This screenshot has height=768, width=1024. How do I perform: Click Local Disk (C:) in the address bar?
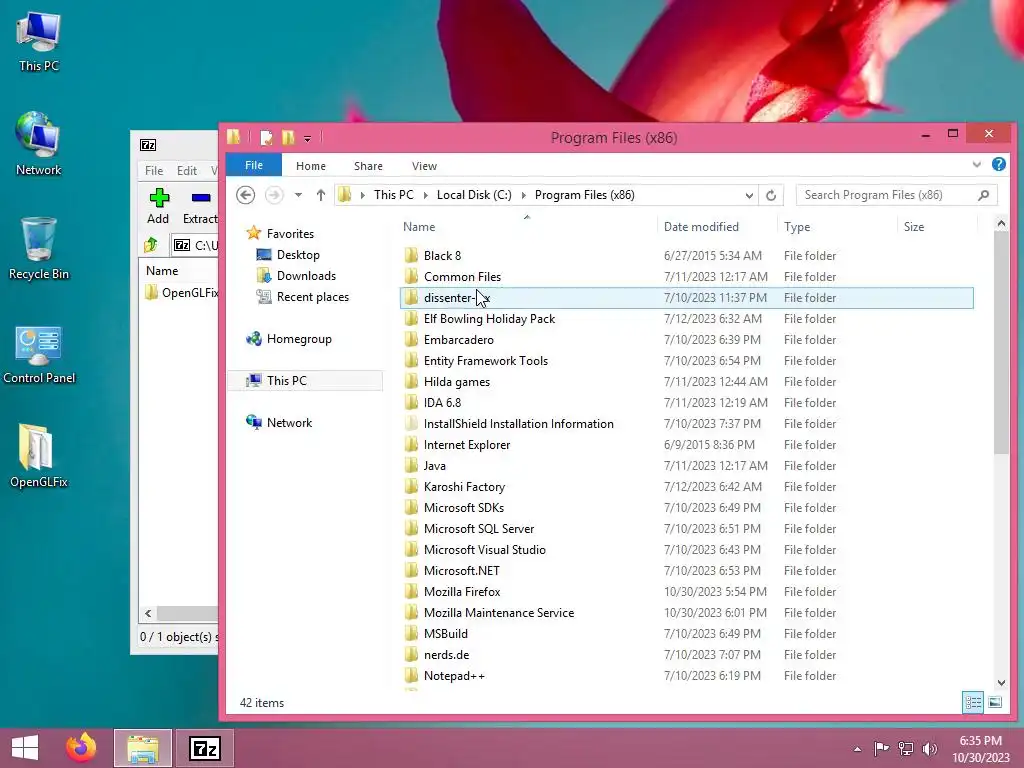click(x=474, y=195)
